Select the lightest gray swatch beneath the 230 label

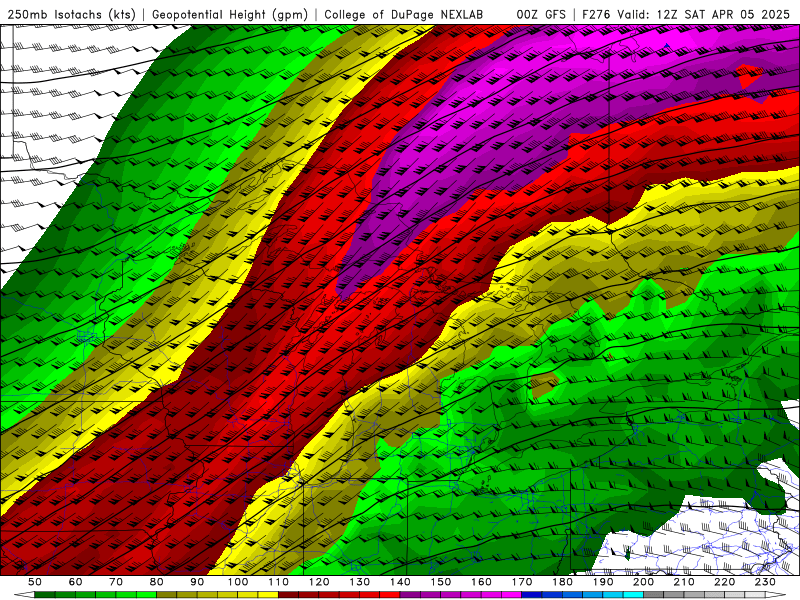pyautogui.click(x=755, y=594)
